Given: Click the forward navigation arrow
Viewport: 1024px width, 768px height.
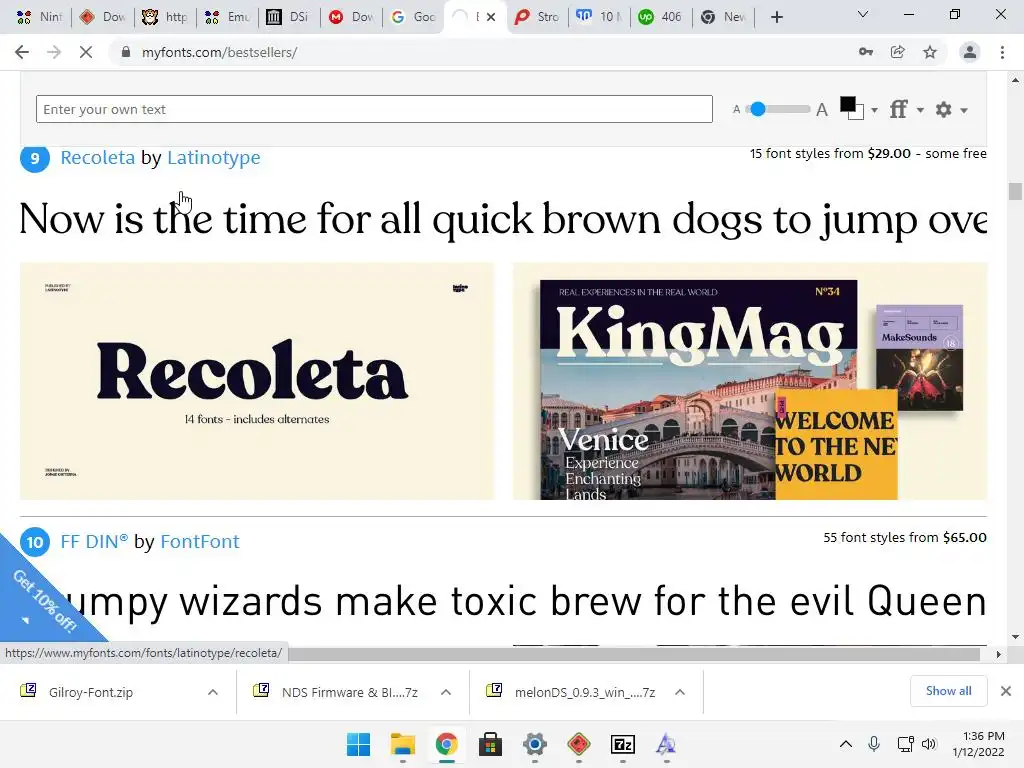Looking at the screenshot, I should (x=54, y=52).
